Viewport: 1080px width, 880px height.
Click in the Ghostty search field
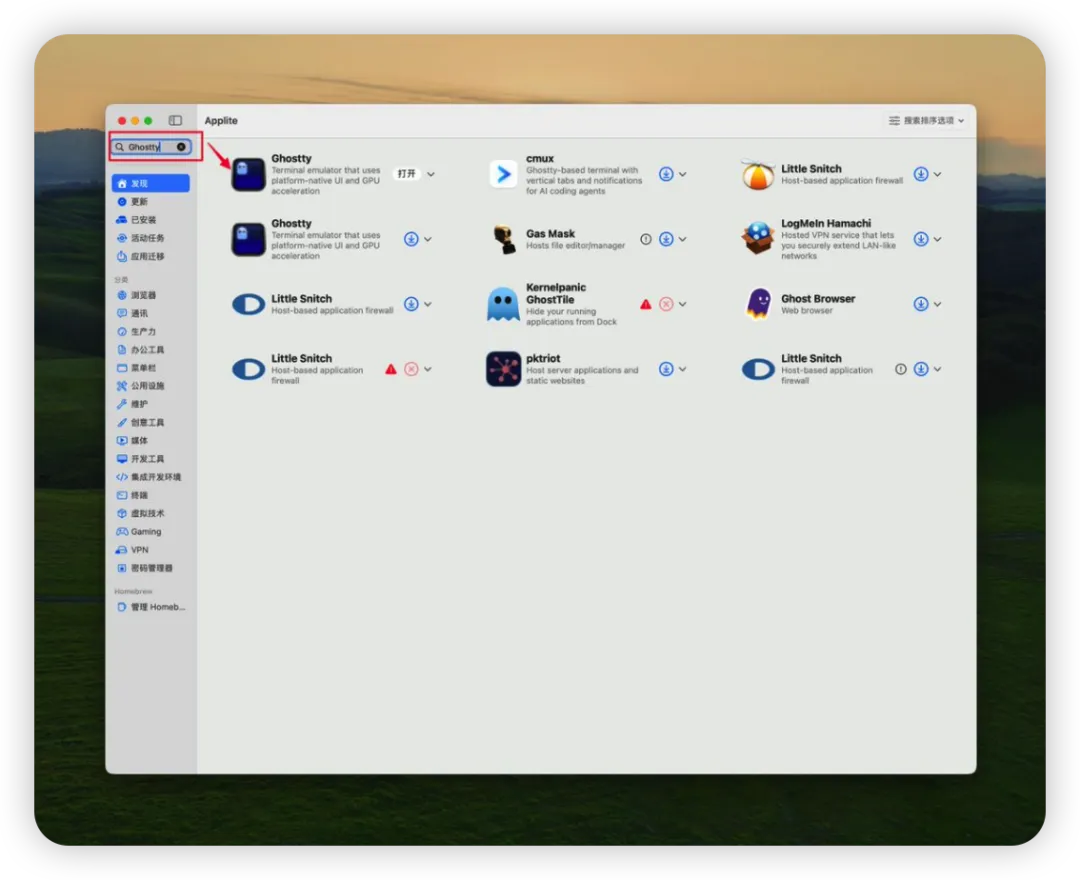coord(152,147)
